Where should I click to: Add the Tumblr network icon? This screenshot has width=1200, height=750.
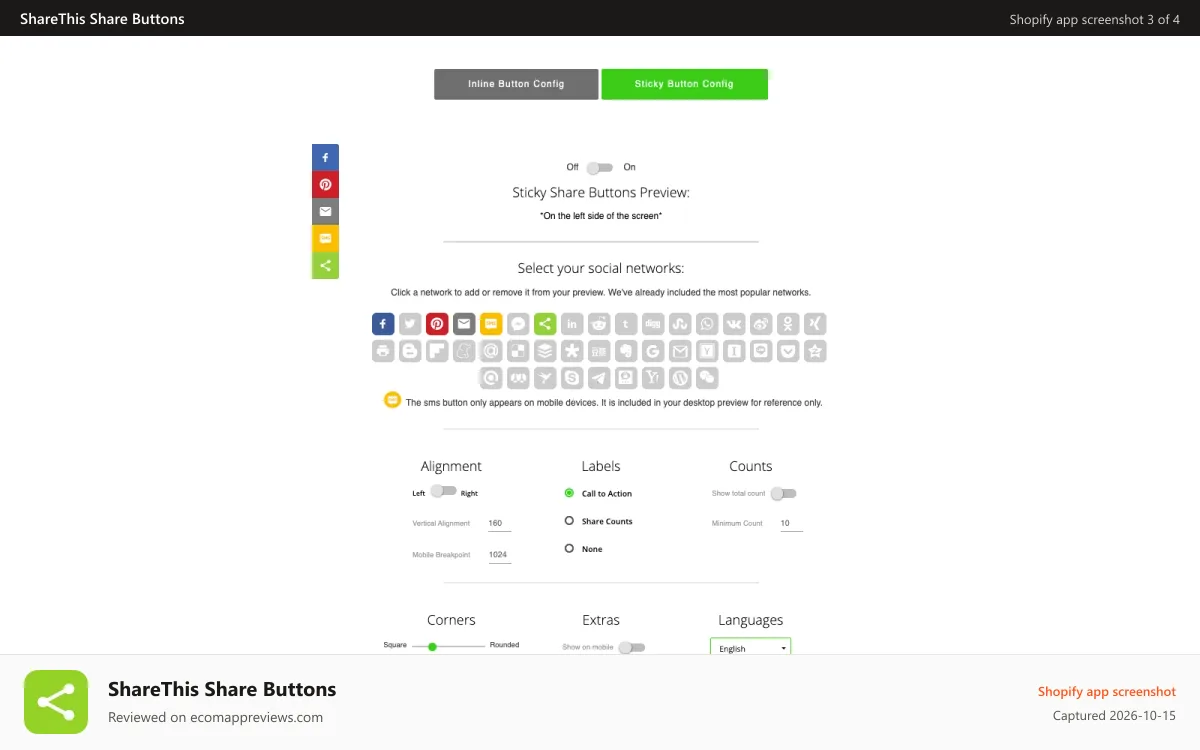click(626, 324)
